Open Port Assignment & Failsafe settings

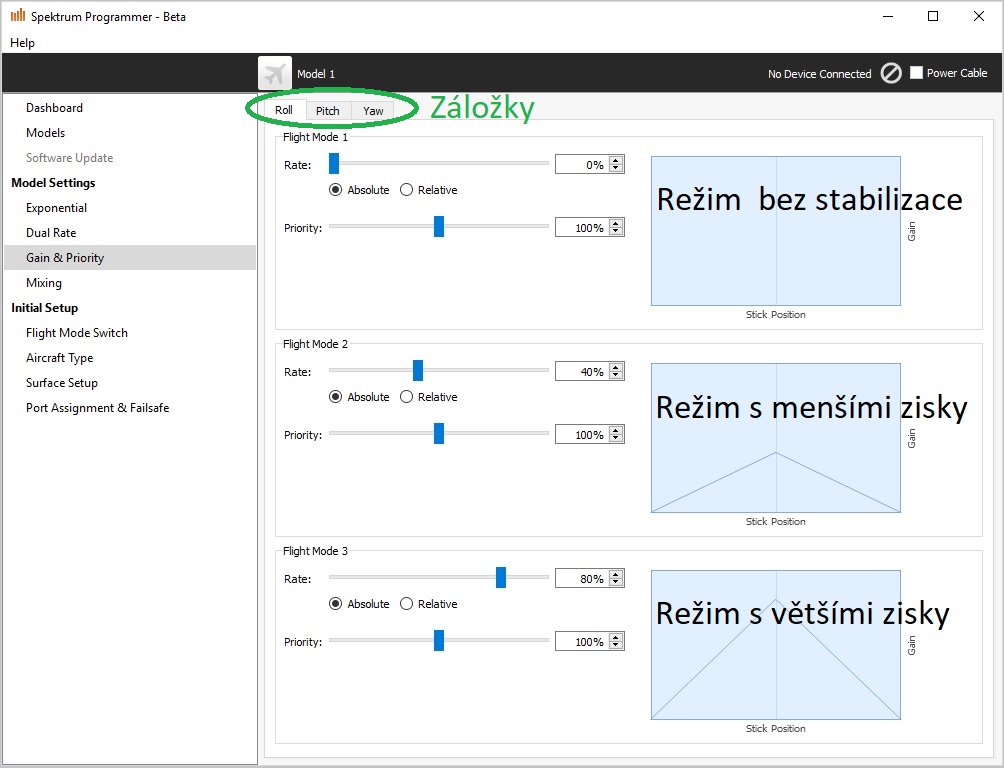(97, 408)
